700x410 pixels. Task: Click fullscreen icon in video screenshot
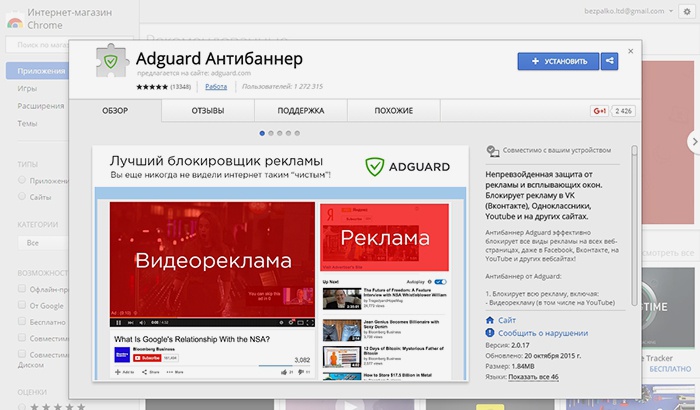point(310,322)
